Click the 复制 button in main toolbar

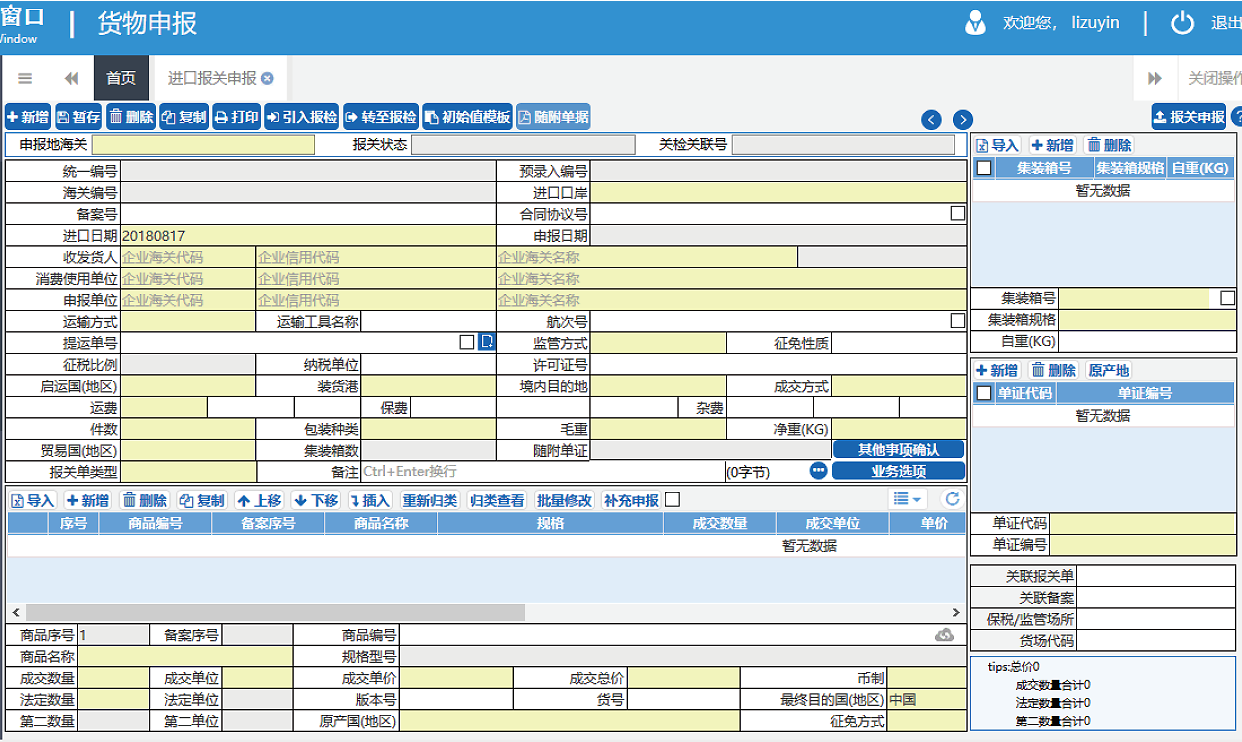184,117
